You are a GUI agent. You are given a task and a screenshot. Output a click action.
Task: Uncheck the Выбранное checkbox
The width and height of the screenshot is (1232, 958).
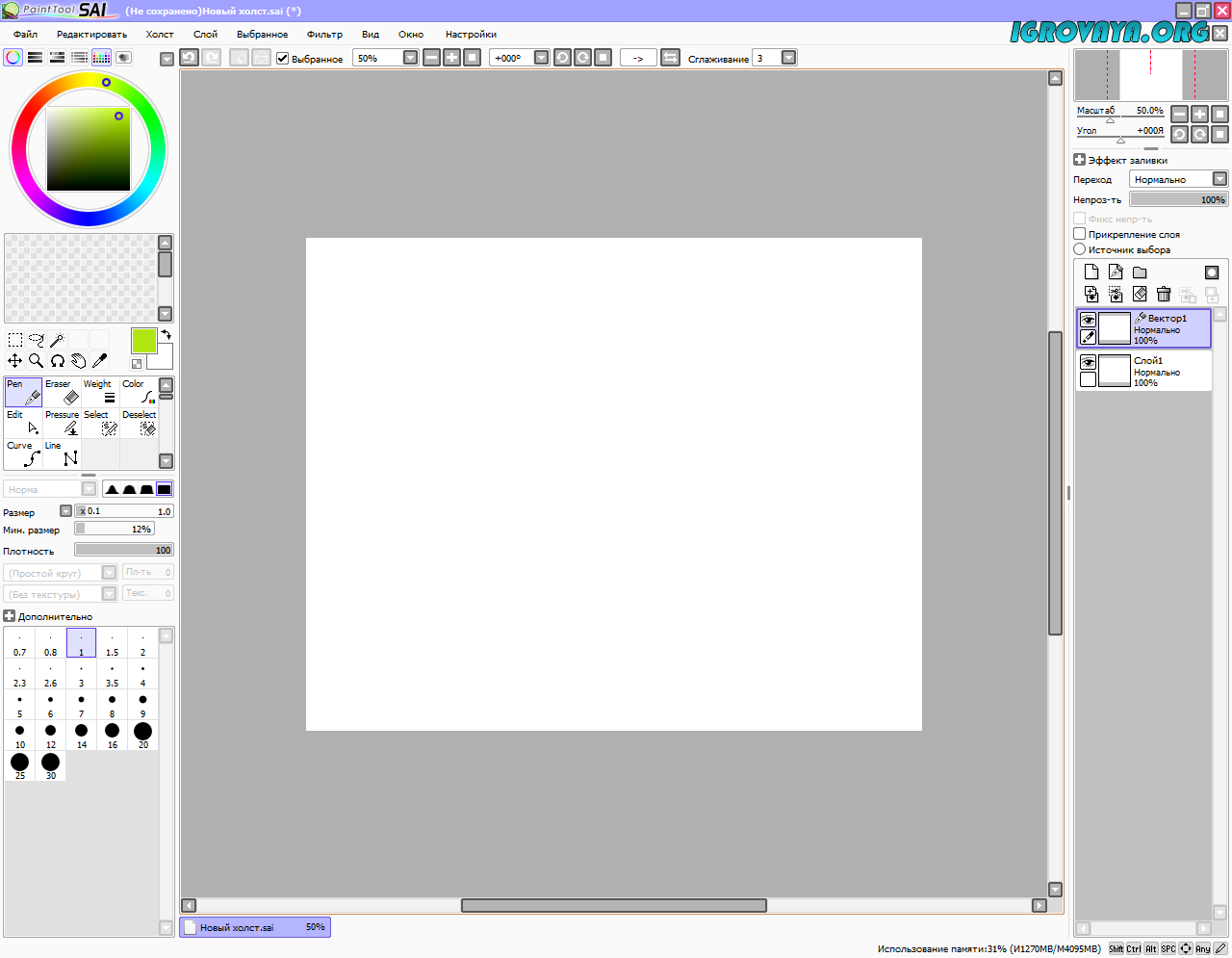pos(283,59)
